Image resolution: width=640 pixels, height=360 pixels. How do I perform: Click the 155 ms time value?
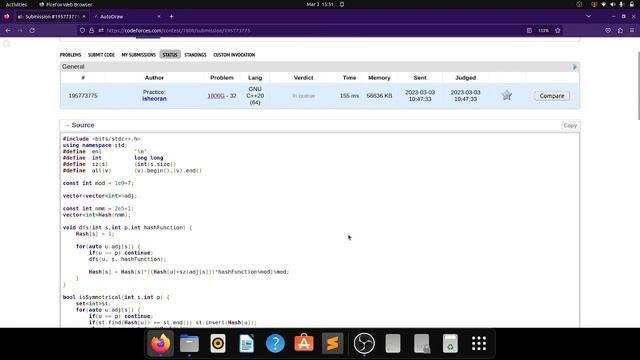(349, 96)
